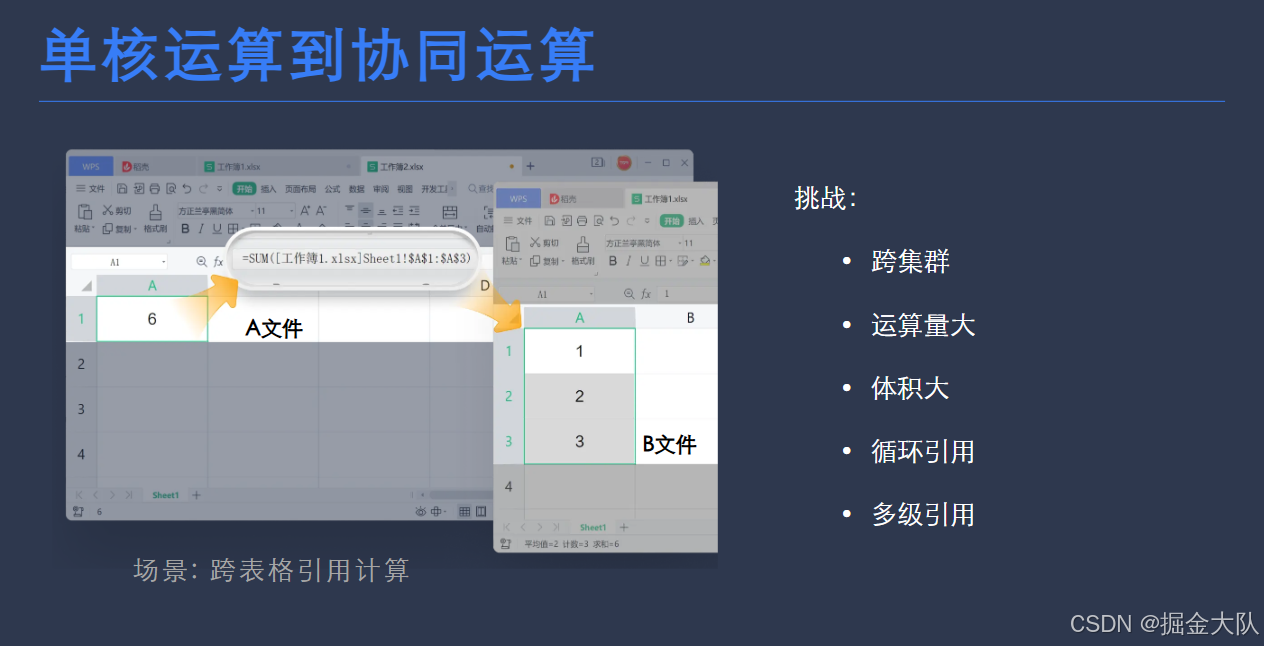Click the add sheet plus in 工作簿1 window
The image size is (1264, 646).
pyautogui.click(x=624, y=527)
